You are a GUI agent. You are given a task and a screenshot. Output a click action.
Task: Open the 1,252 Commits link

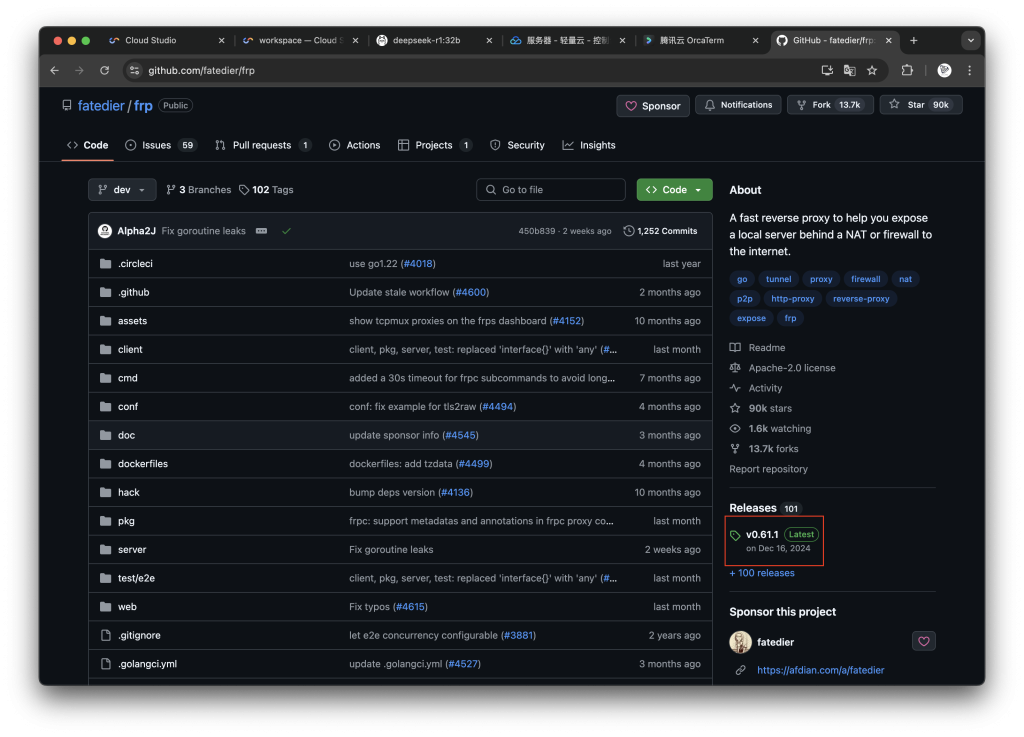[x=660, y=231]
